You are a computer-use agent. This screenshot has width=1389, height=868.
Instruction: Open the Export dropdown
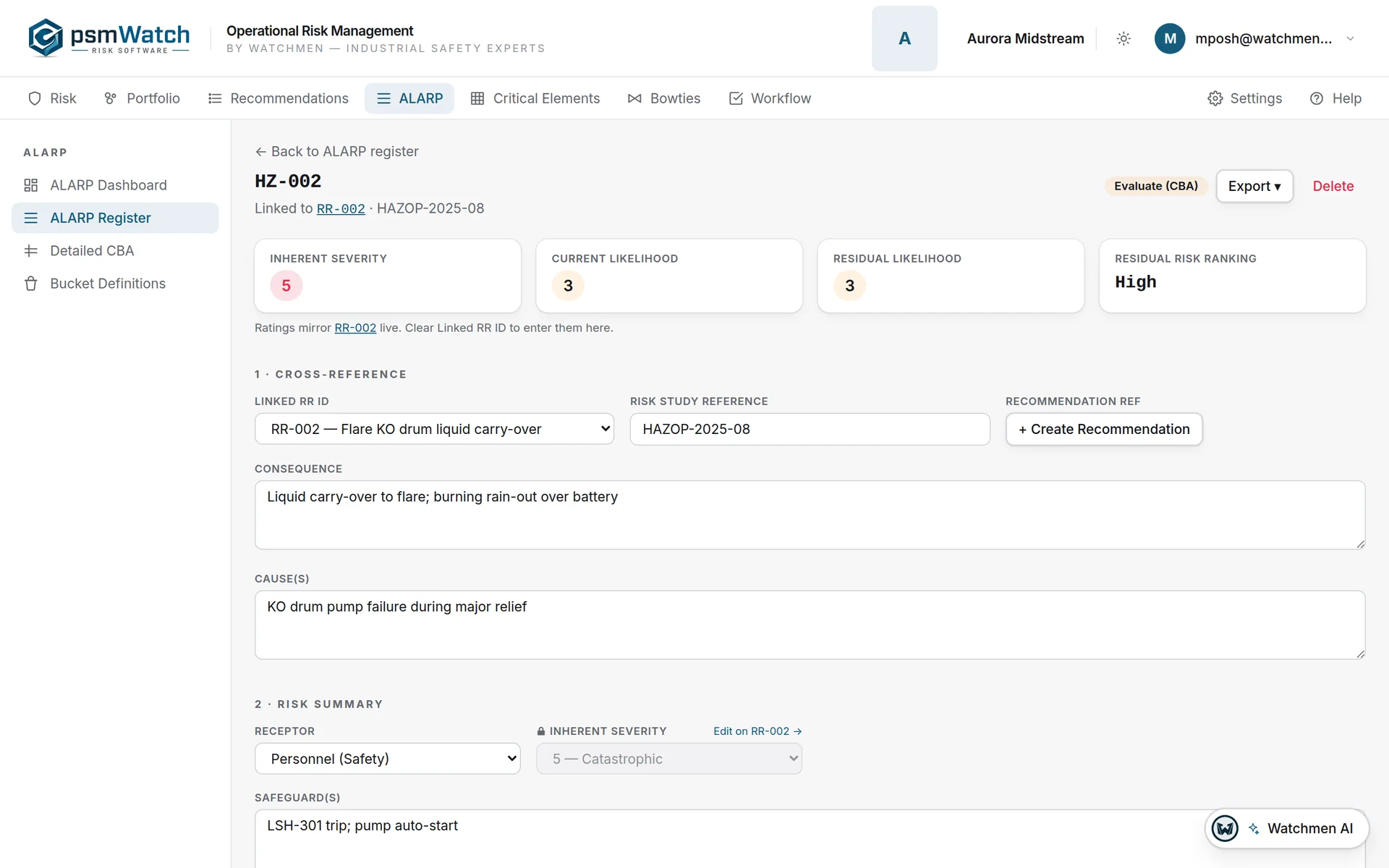point(1254,186)
